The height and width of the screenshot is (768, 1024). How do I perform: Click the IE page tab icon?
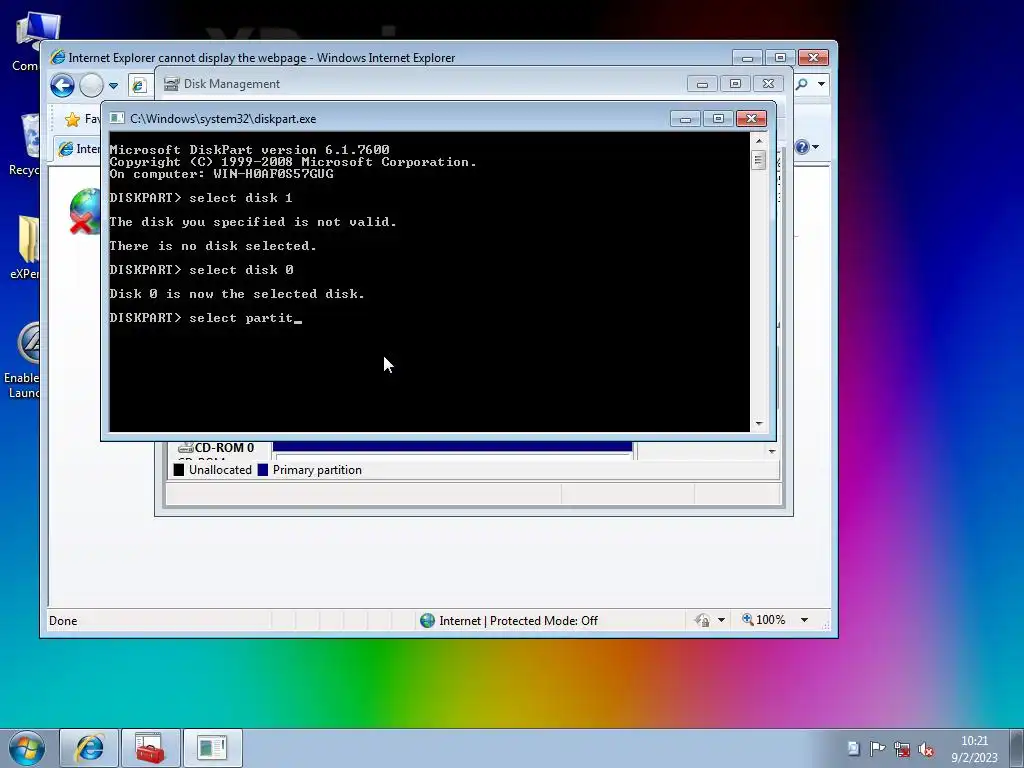tap(65, 149)
